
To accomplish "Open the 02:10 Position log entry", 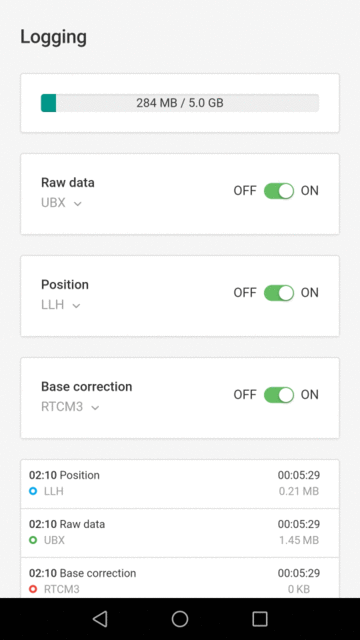I will click(x=180, y=484).
